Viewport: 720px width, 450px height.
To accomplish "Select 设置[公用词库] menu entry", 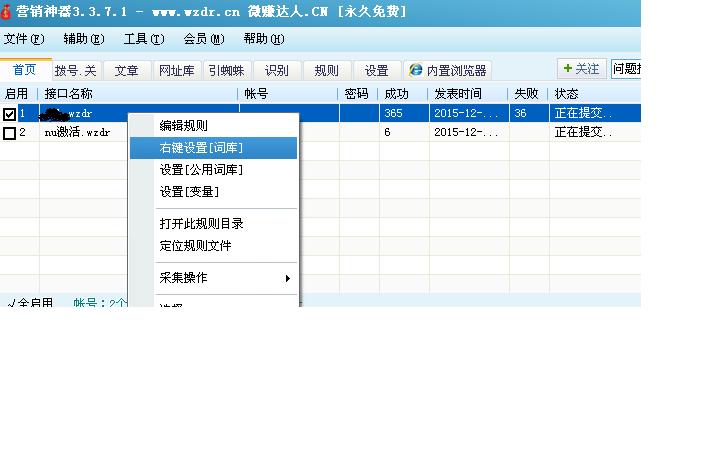I will pyautogui.click(x=201, y=170).
